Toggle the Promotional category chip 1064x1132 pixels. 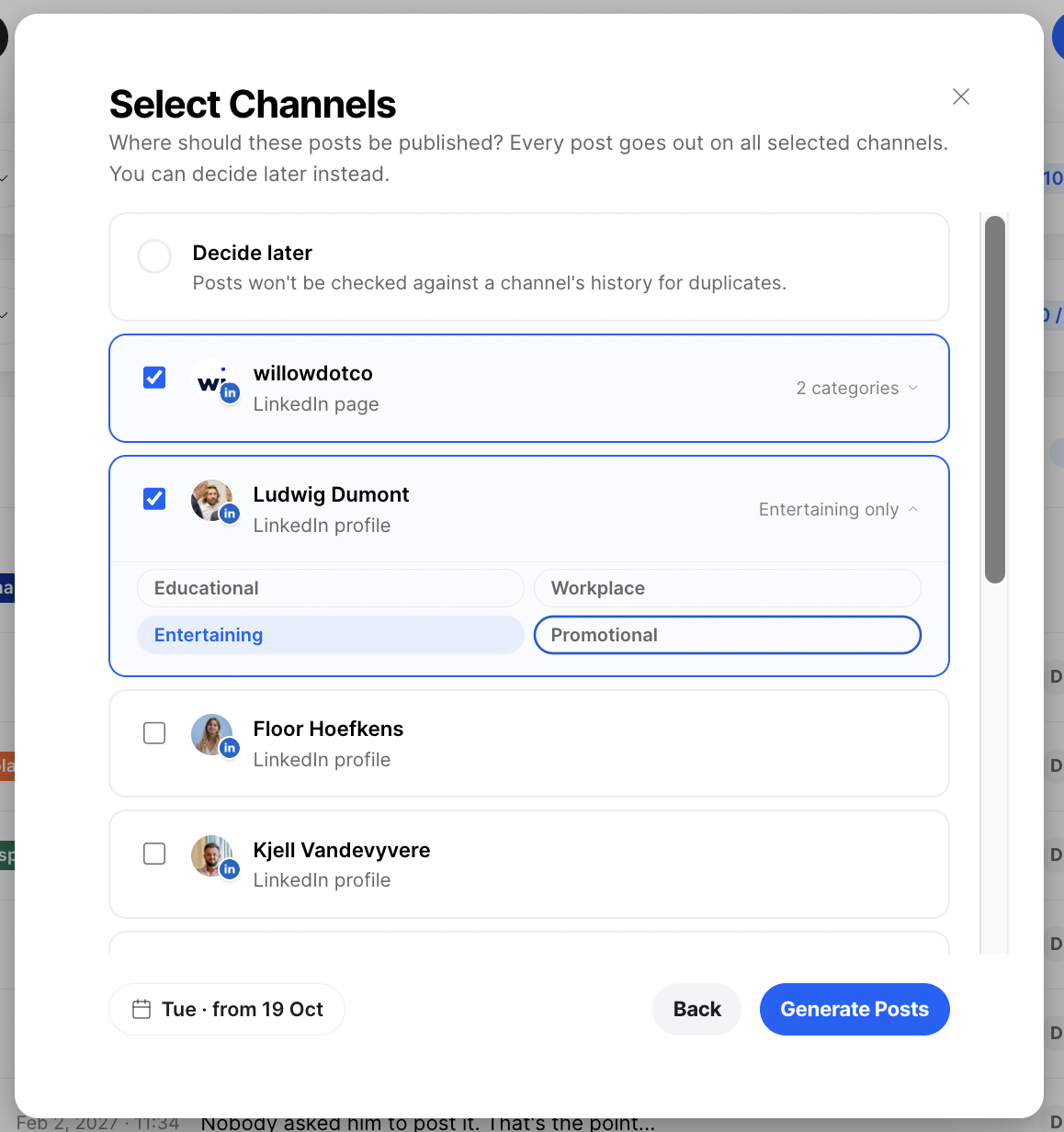[728, 635]
